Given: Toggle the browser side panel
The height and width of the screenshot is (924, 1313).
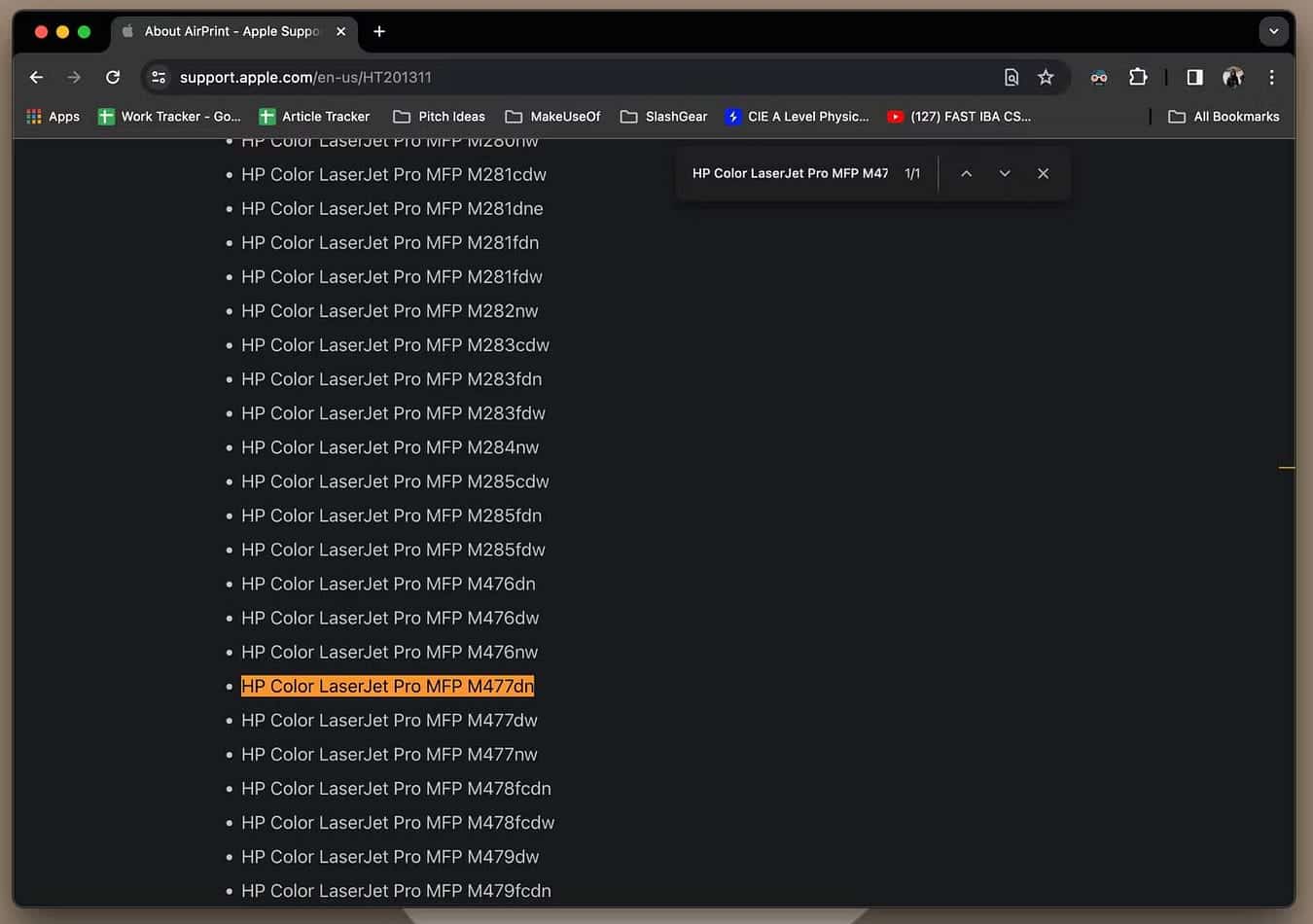Looking at the screenshot, I should pyautogui.click(x=1194, y=77).
